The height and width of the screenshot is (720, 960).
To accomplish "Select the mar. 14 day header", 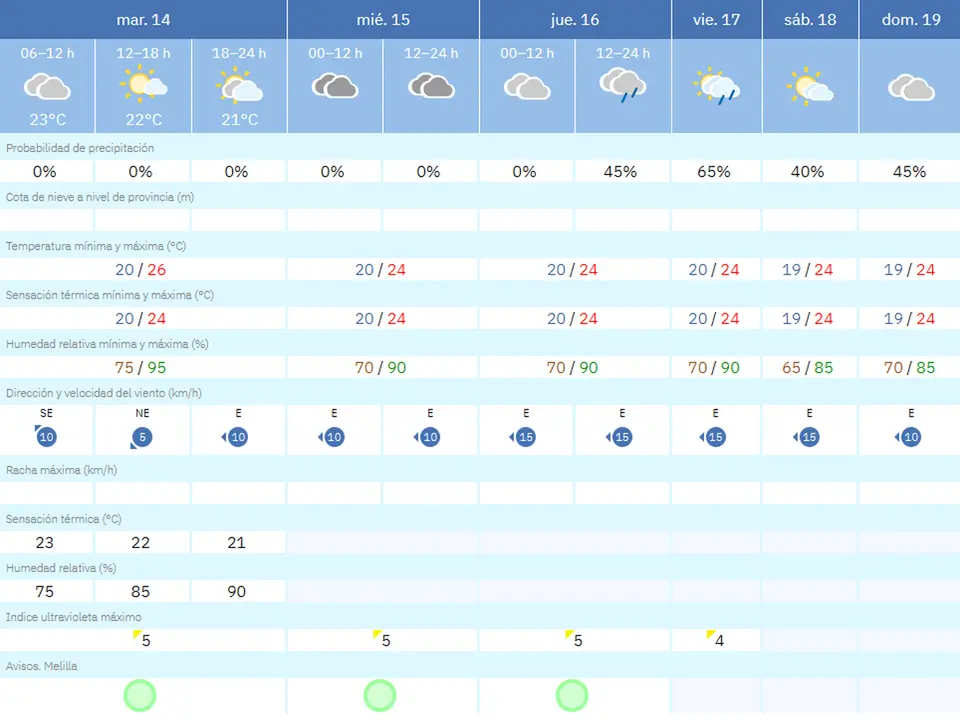I will click(x=143, y=20).
